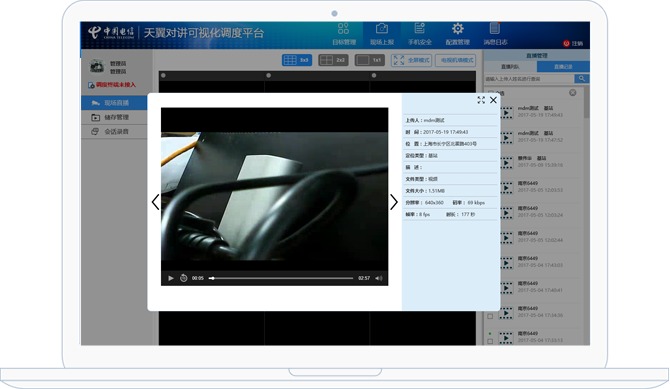Viewport: 670px width, 389px height.
Task: Click the dot marker of the middle grid cell
Action: [268, 76]
